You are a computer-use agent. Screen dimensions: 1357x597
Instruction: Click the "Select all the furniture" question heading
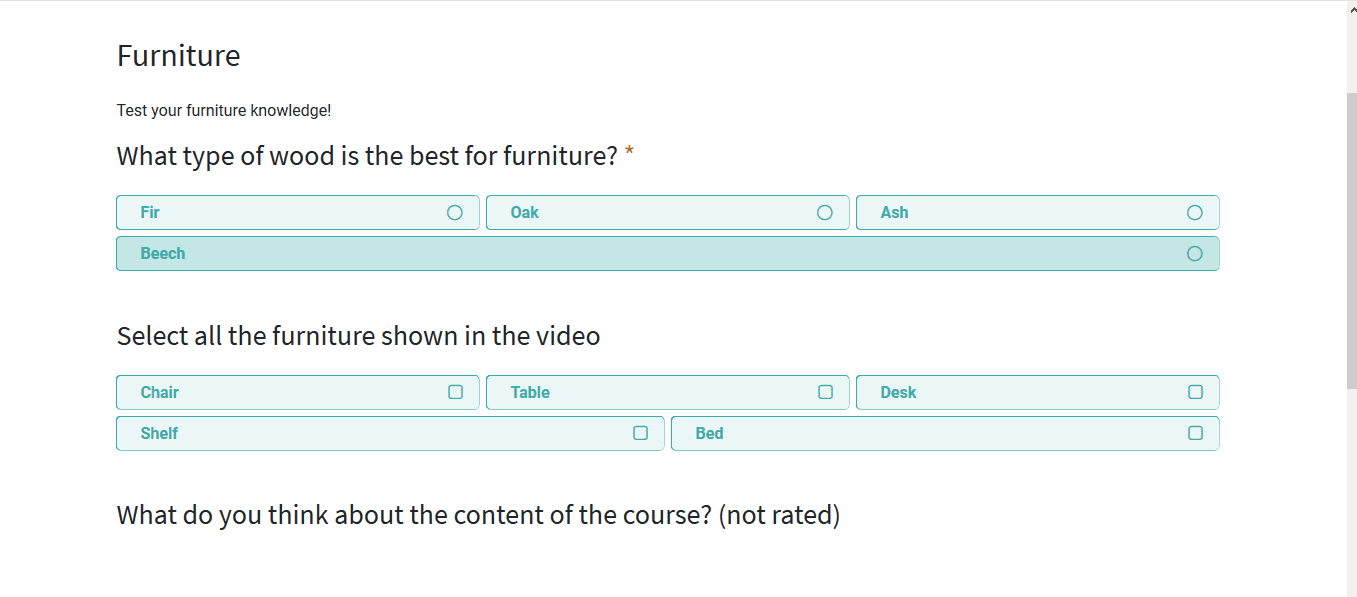(358, 336)
